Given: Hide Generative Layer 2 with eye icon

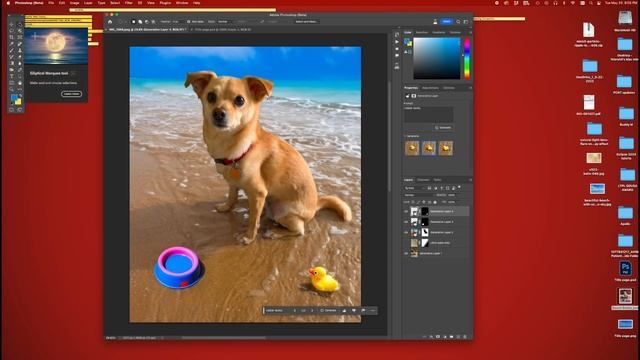Looking at the screenshot, I should point(406,233).
